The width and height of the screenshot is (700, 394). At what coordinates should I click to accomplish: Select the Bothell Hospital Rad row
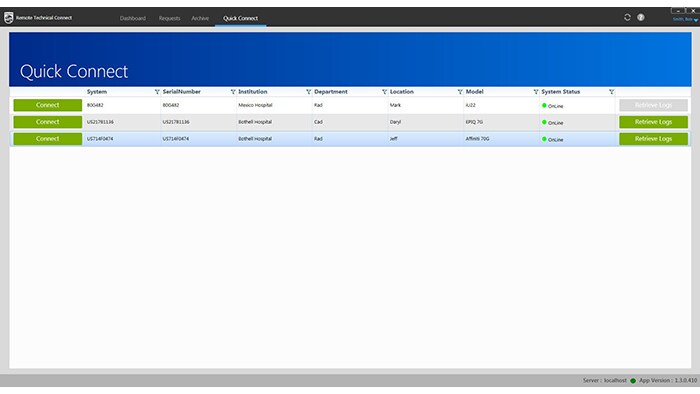click(x=350, y=139)
